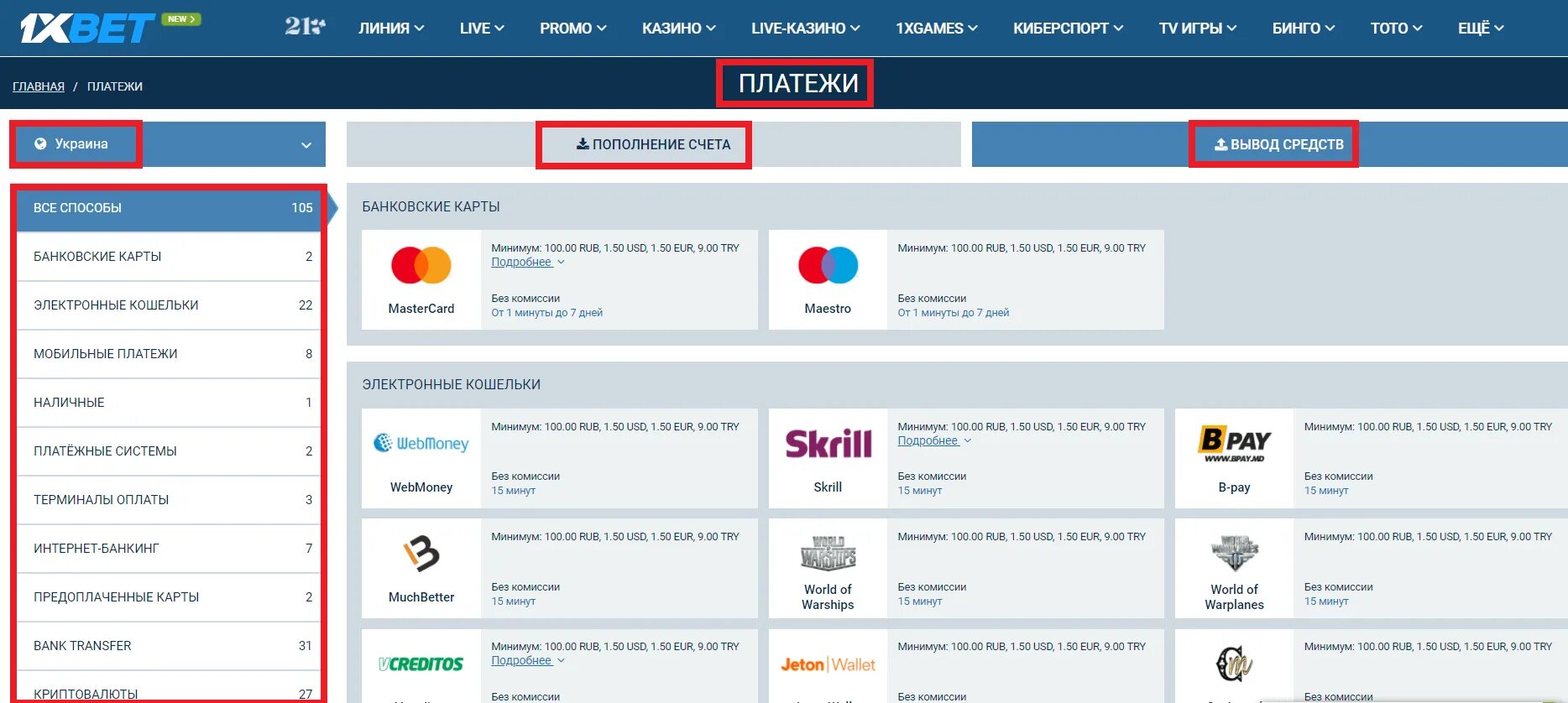Click the WebMoney logo

click(x=421, y=443)
